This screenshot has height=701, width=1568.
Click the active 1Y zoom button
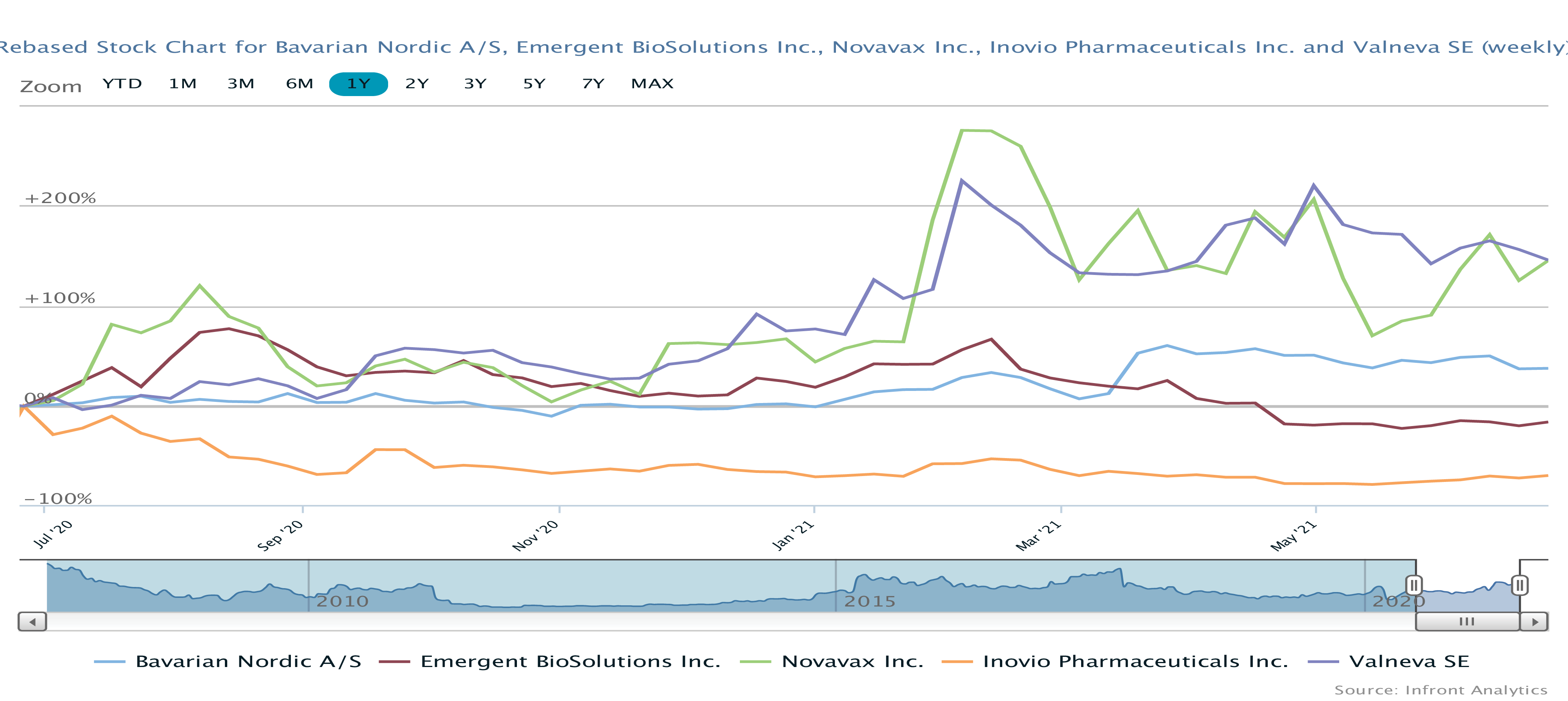[358, 84]
